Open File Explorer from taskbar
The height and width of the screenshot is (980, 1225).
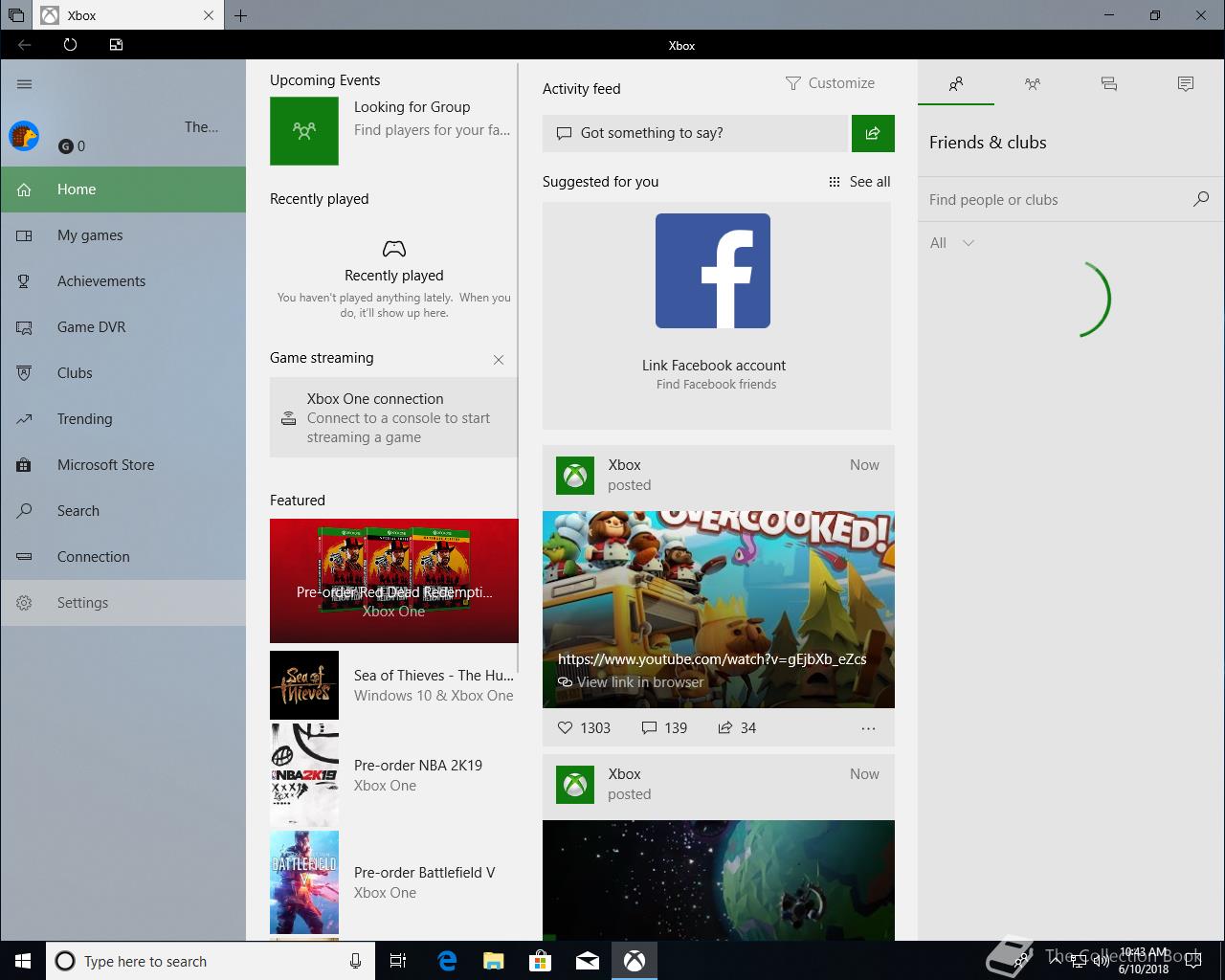point(494,961)
